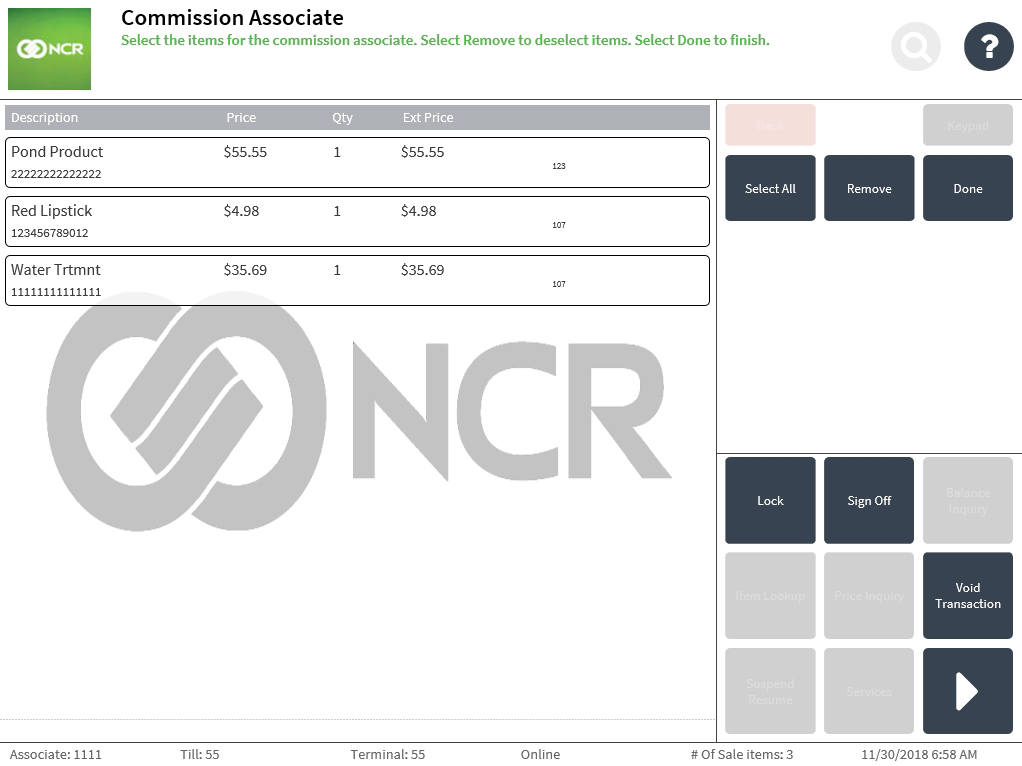Image resolution: width=1022 pixels, height=766 pixels.
Task: Click the magnifier search icon
Action: (x=916, y=46)
